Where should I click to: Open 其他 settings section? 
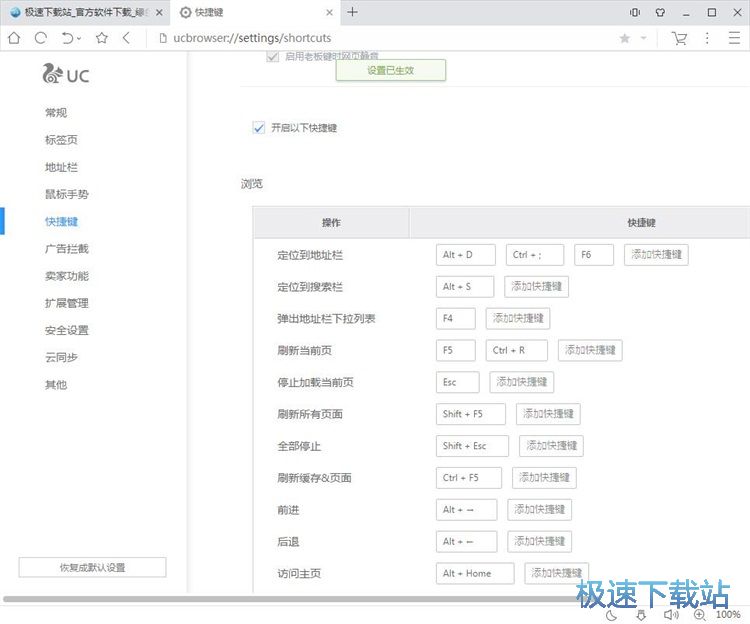(55, 384)
